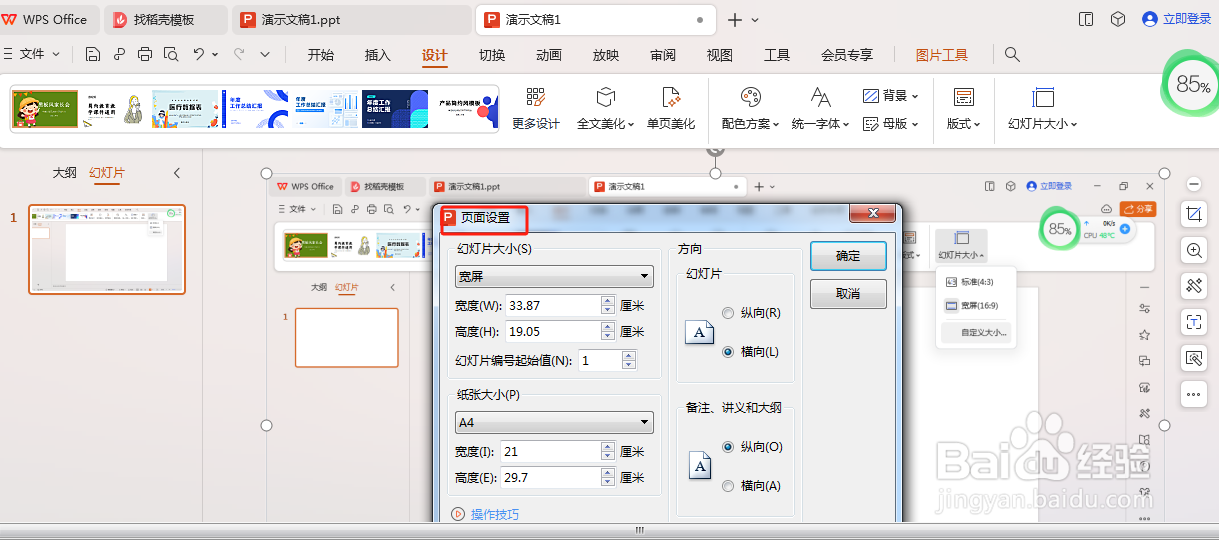Open the 幻灯片大小 dropdown in the ribbon
Image resolution: width=1219 pixels, height=541 pixels.
[x=1042, y=108]
